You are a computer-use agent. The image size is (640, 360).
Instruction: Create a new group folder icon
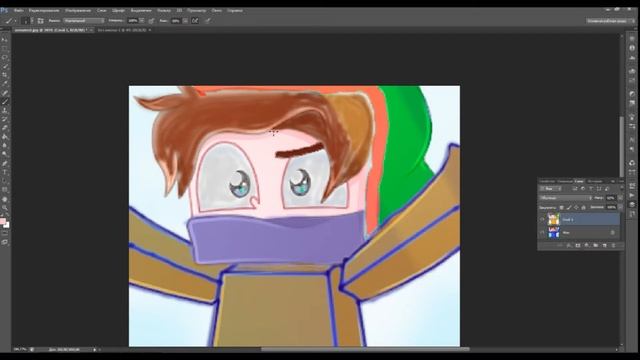pyautogui.click(x=596, y=245)
